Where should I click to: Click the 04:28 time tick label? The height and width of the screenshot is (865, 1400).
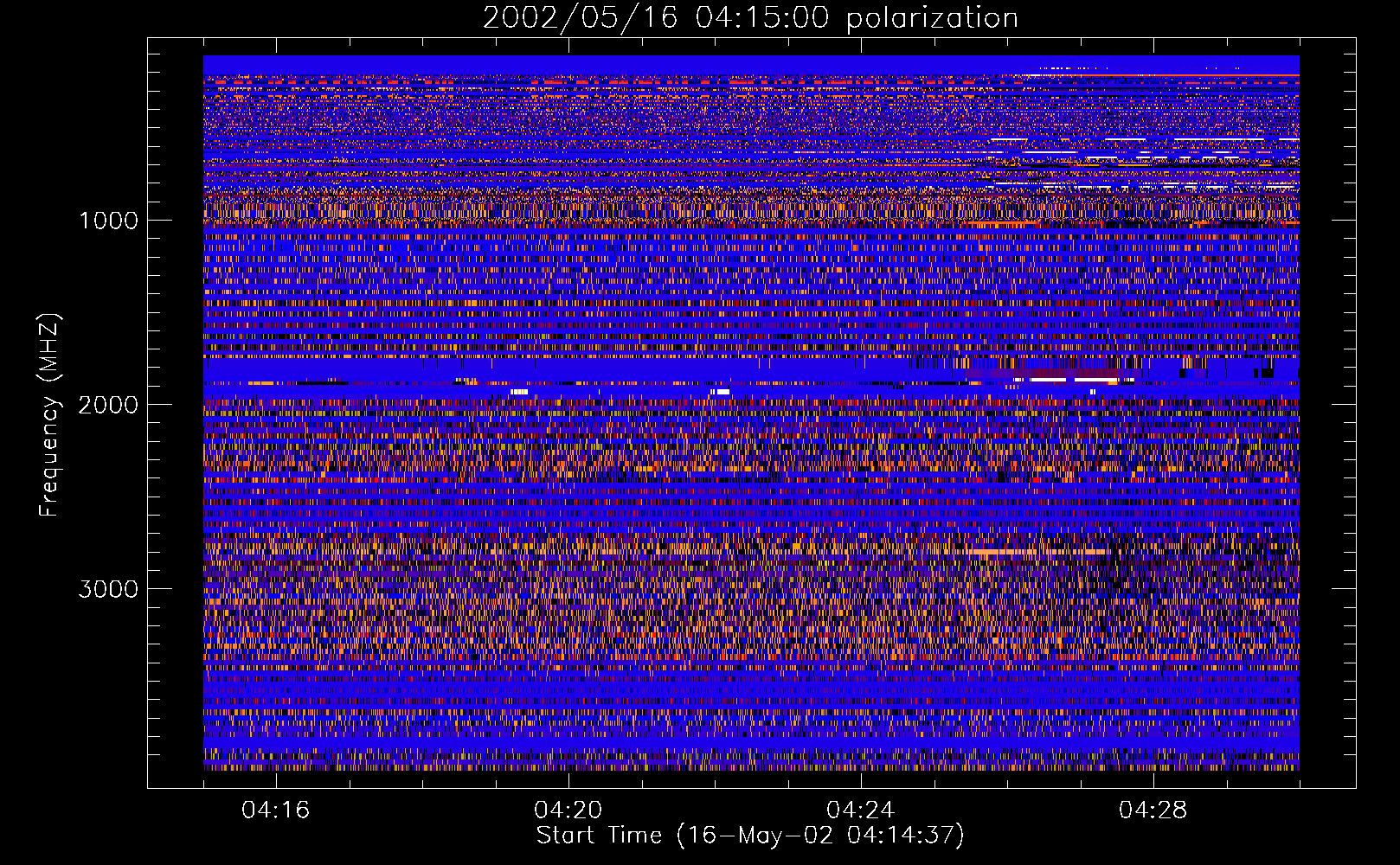[1153, 811]
